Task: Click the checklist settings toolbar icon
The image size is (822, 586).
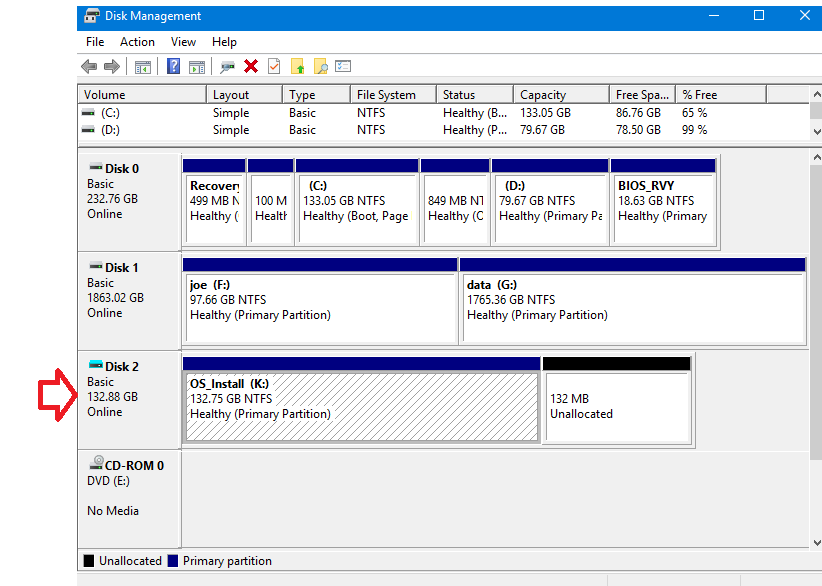Action: pos(343,67)
